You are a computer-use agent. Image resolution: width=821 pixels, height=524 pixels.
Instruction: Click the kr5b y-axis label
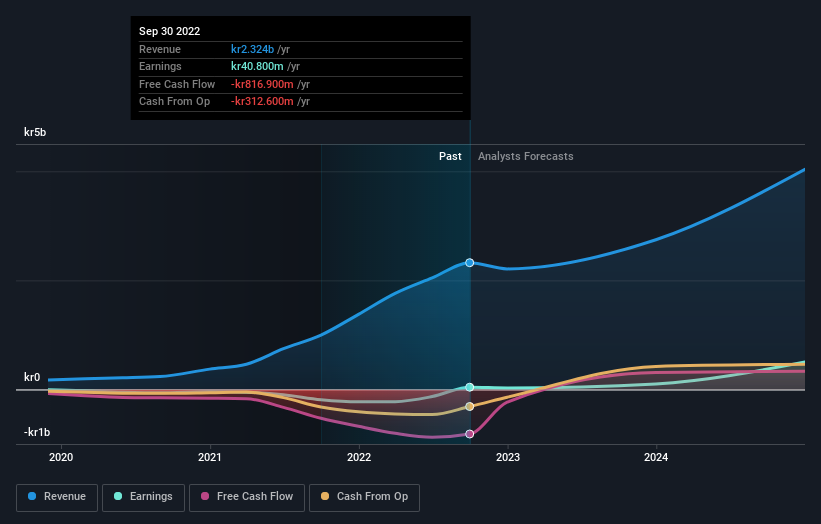35,132
